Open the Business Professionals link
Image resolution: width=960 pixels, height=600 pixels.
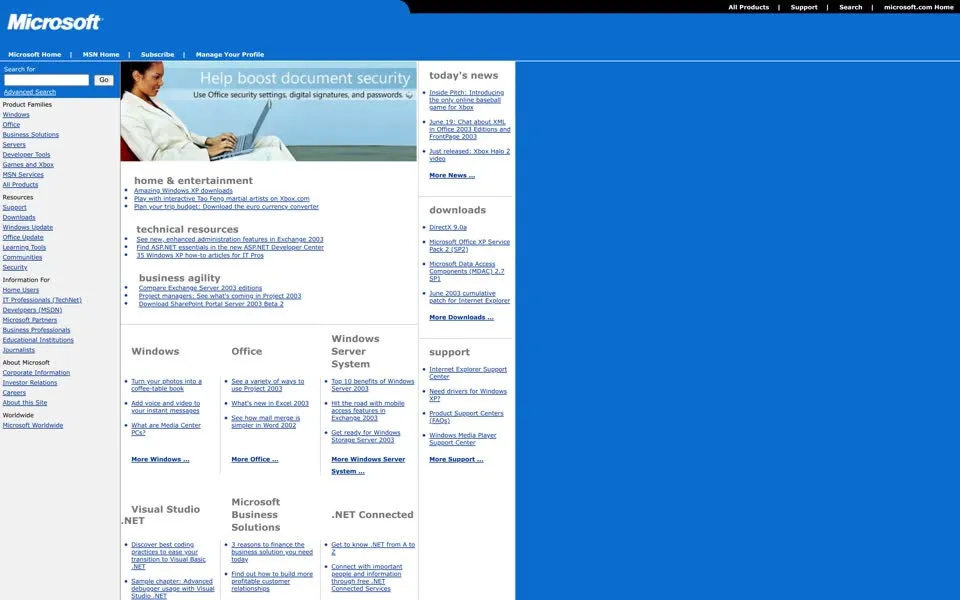36,330
